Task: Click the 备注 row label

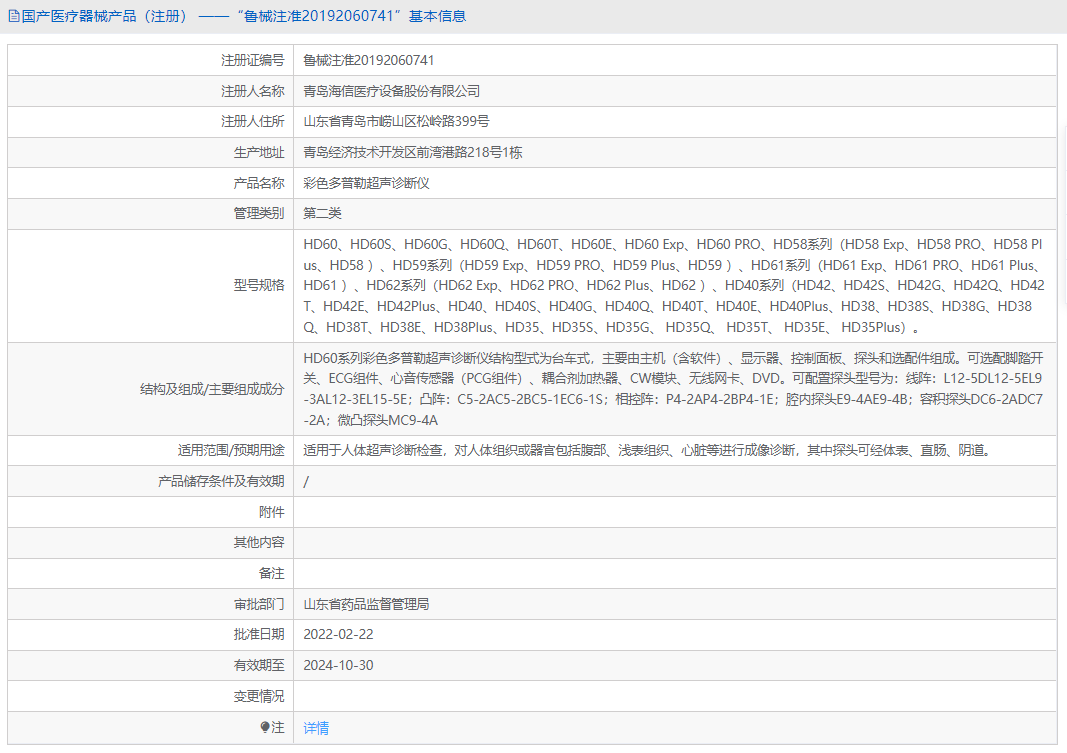Action: pyautogui.click(x=270, y=574)
